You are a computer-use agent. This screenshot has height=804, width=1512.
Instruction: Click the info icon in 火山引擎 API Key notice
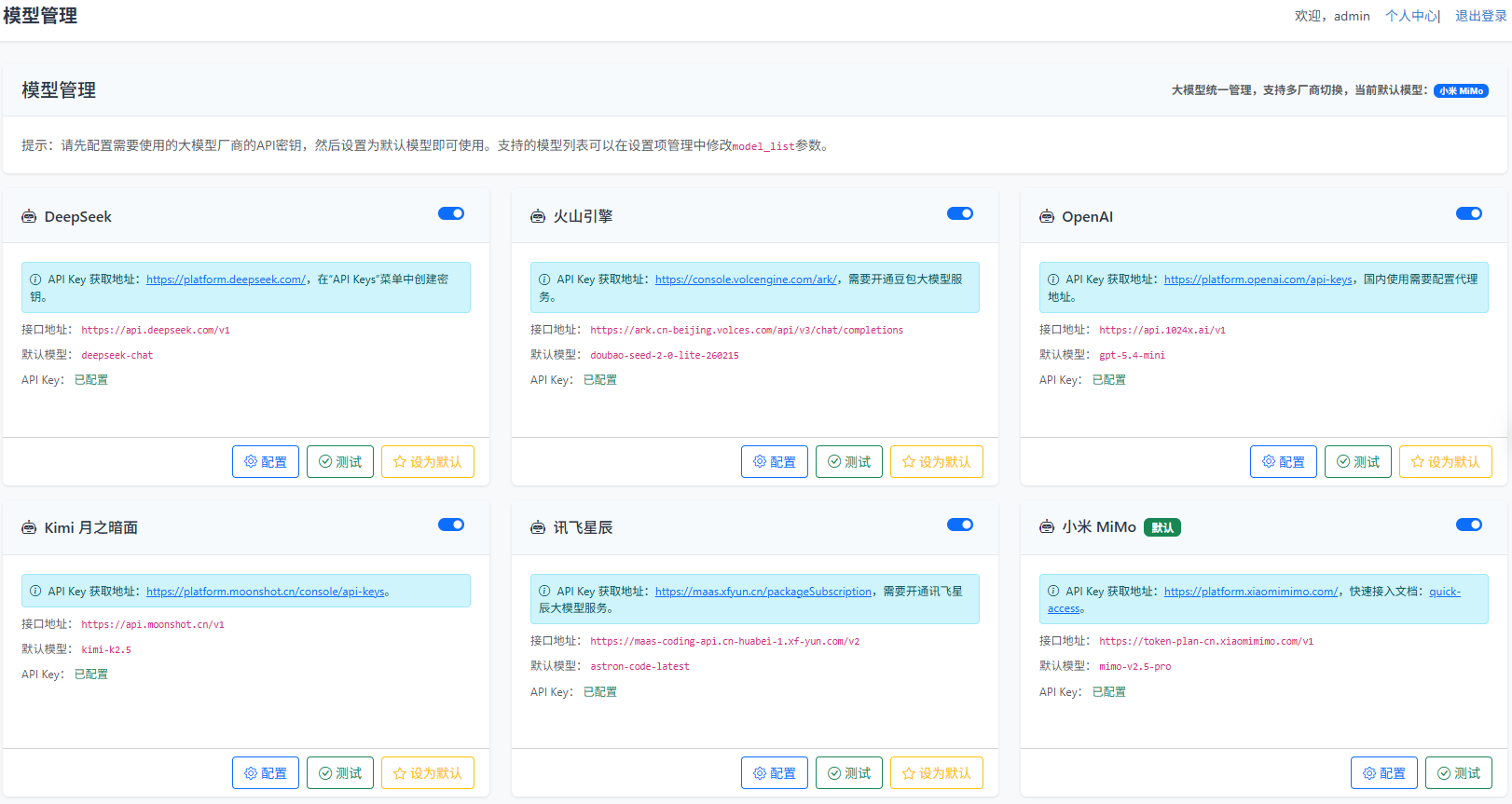click(x=544, y=279)
